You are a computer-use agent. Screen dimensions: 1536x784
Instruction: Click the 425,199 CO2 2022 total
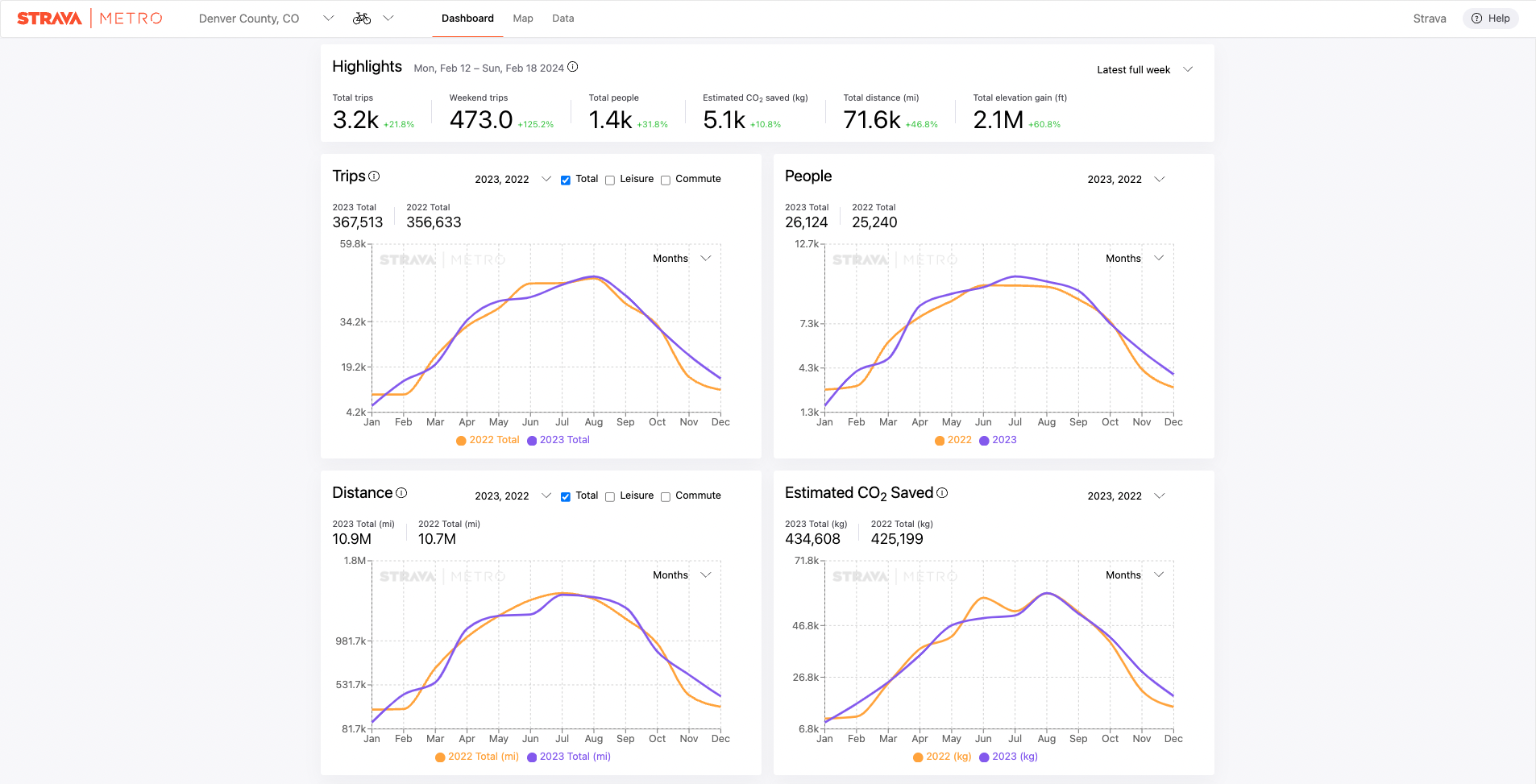[x=897, y=539]
